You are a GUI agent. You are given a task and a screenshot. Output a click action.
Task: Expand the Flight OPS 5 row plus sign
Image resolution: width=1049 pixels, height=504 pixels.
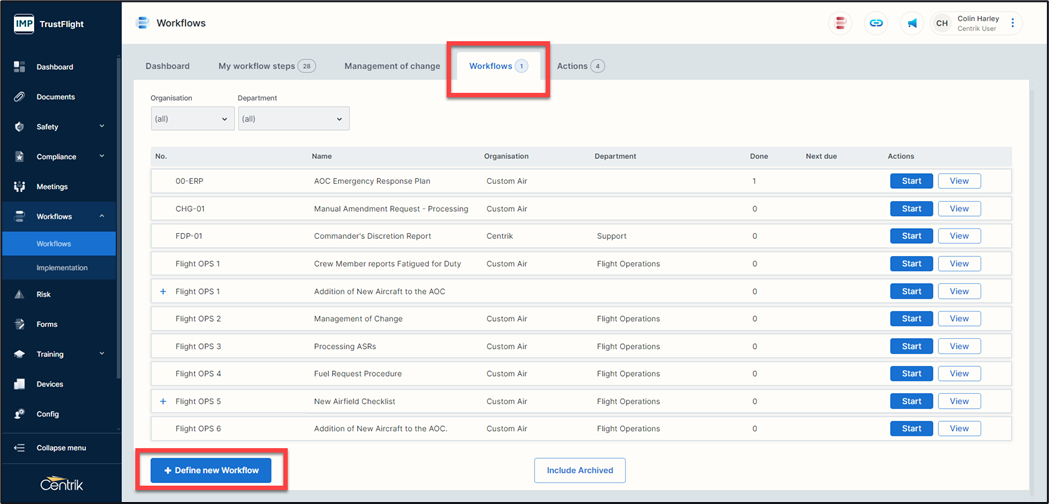(163, 401)
